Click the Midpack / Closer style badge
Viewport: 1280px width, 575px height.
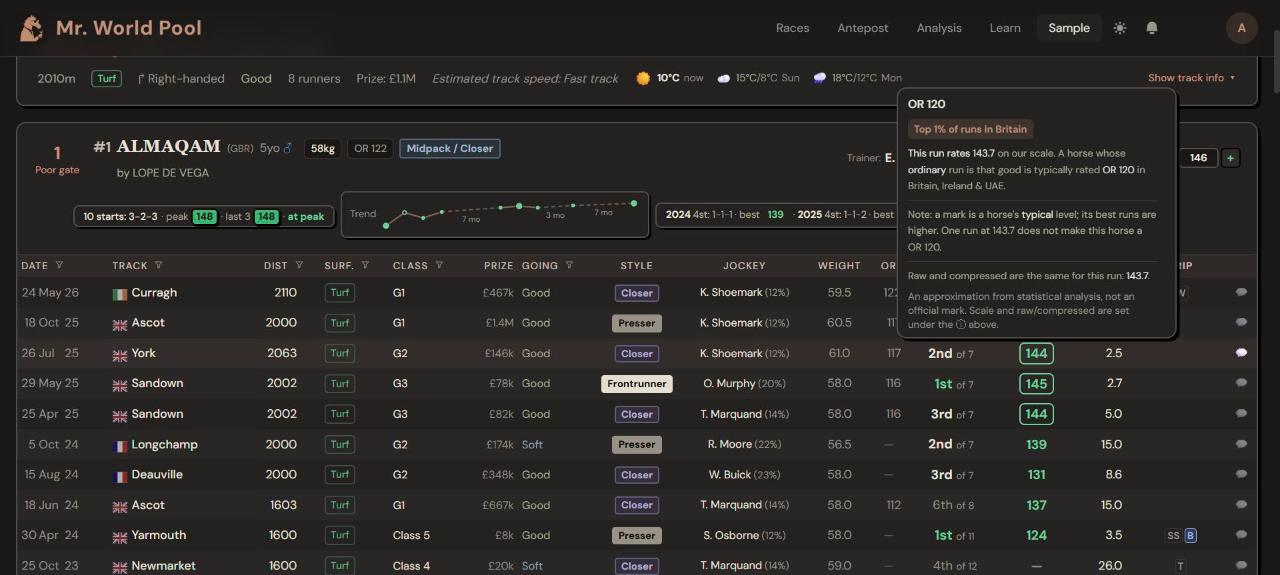pos(450,149)
